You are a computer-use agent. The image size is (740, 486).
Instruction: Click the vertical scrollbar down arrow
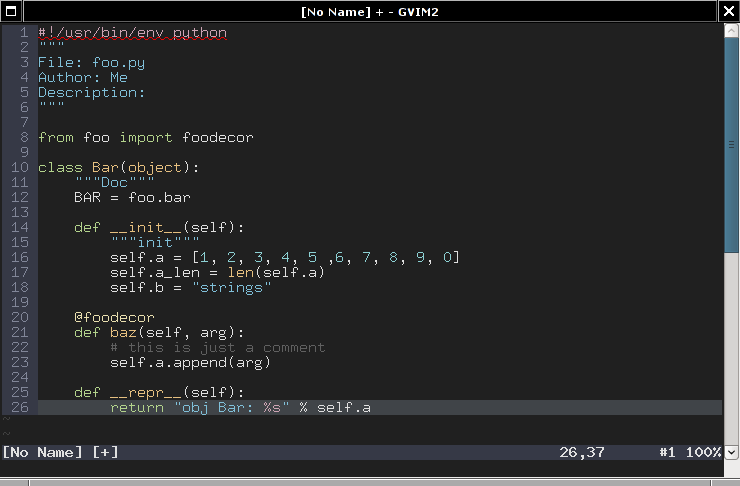pos(731,452)
